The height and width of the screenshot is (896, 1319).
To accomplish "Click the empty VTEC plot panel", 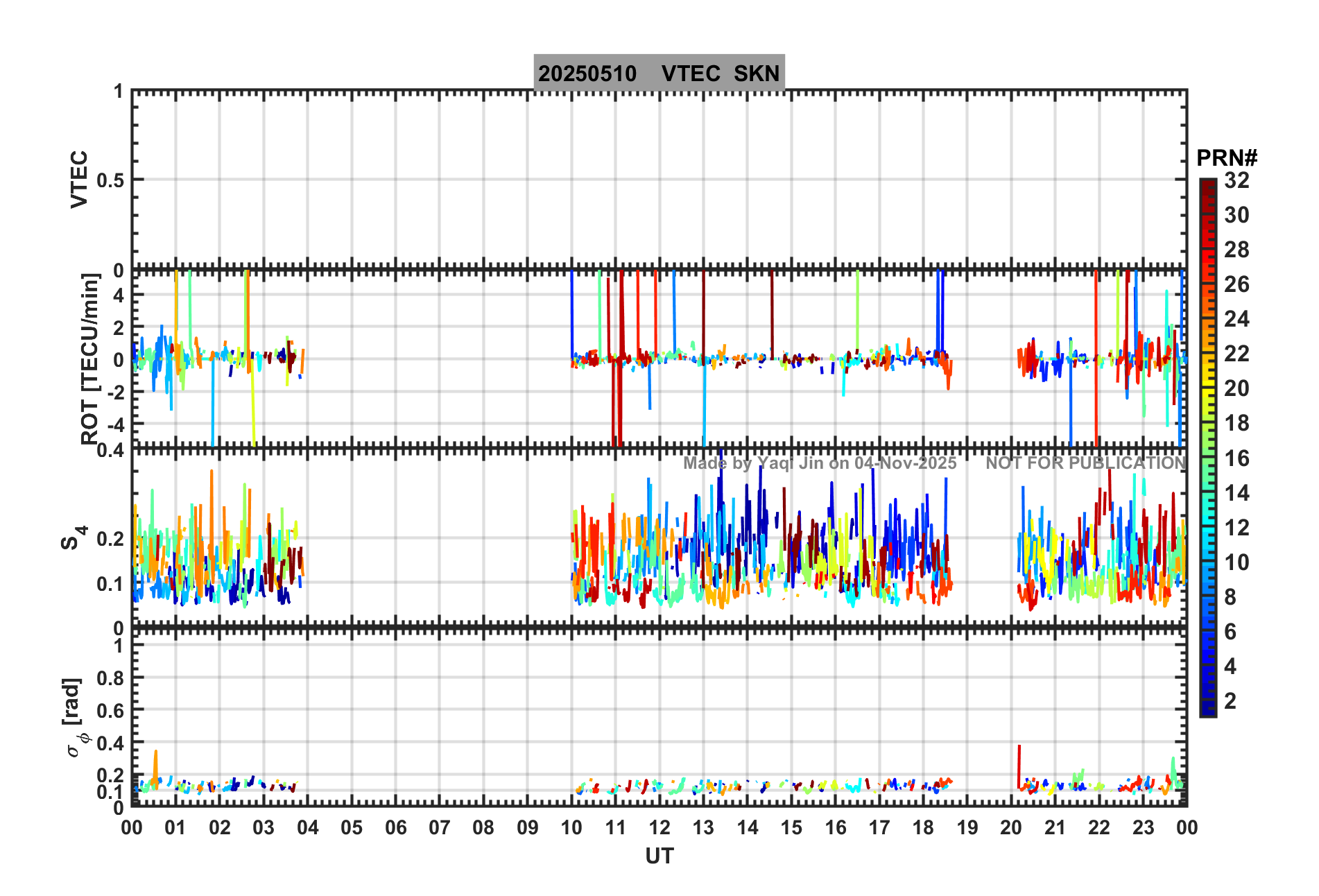I will click(x=659, y=179).
